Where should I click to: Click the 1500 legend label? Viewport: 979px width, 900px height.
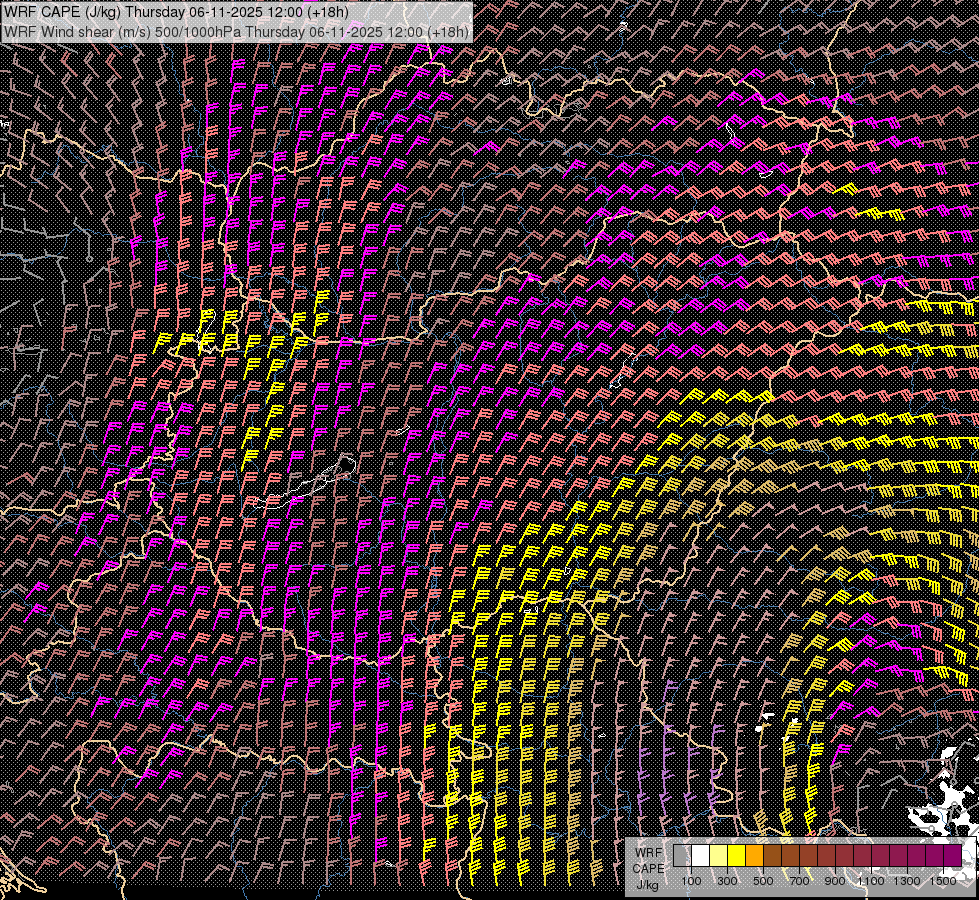click(x=943, y=881)
